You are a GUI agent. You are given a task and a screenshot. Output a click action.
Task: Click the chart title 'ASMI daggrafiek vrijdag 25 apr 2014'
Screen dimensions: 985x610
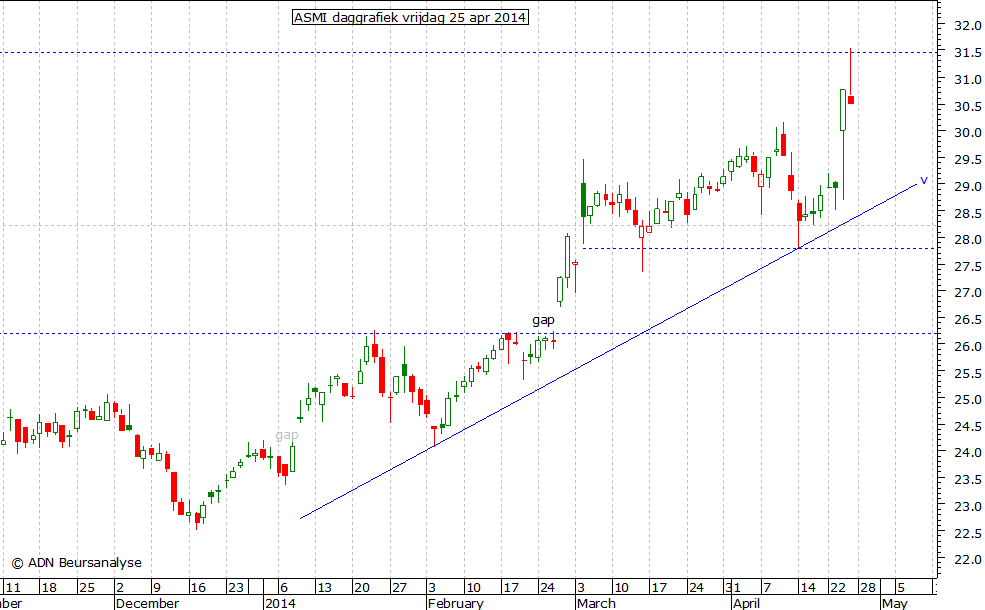410,18
